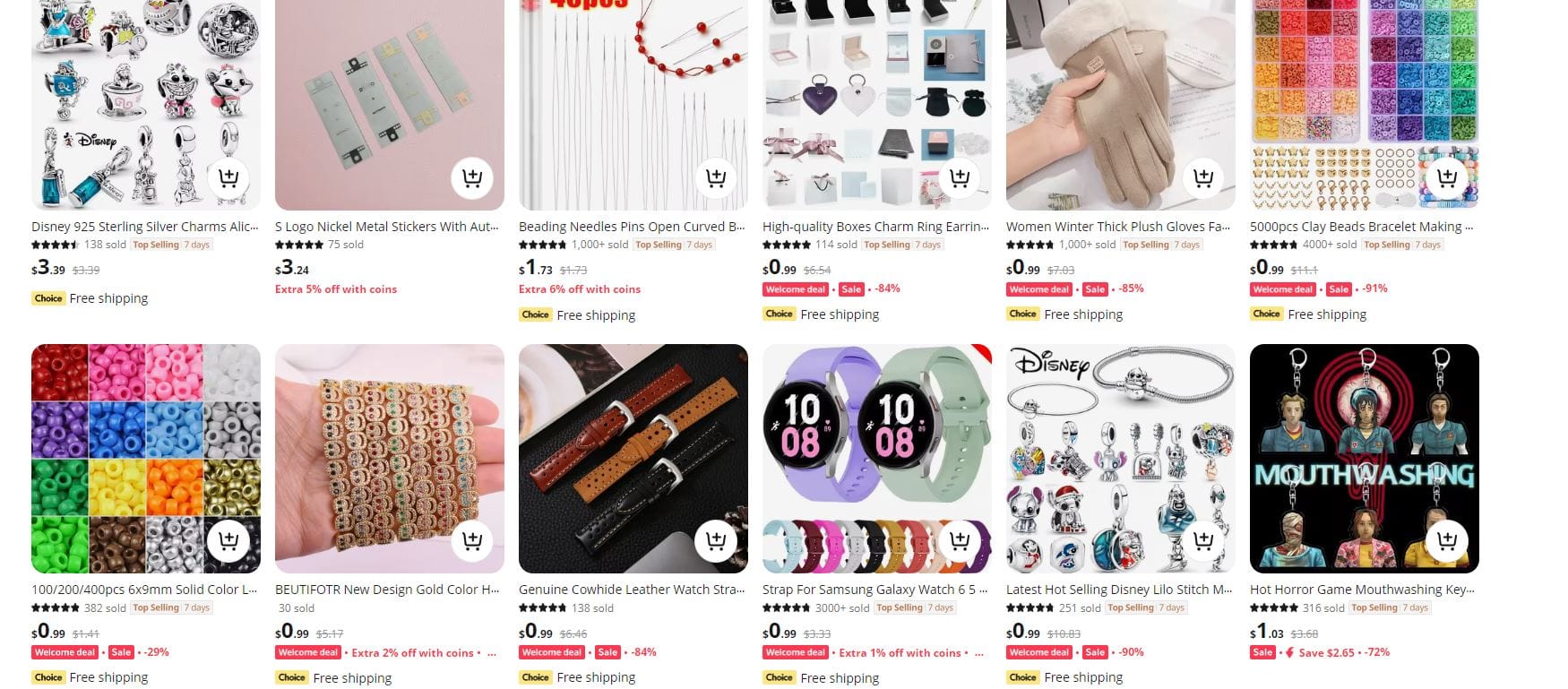This screenshot has height=689, width=1568.
Task: Add solid color pony beads to cart
Action: (x=228, y=540)
